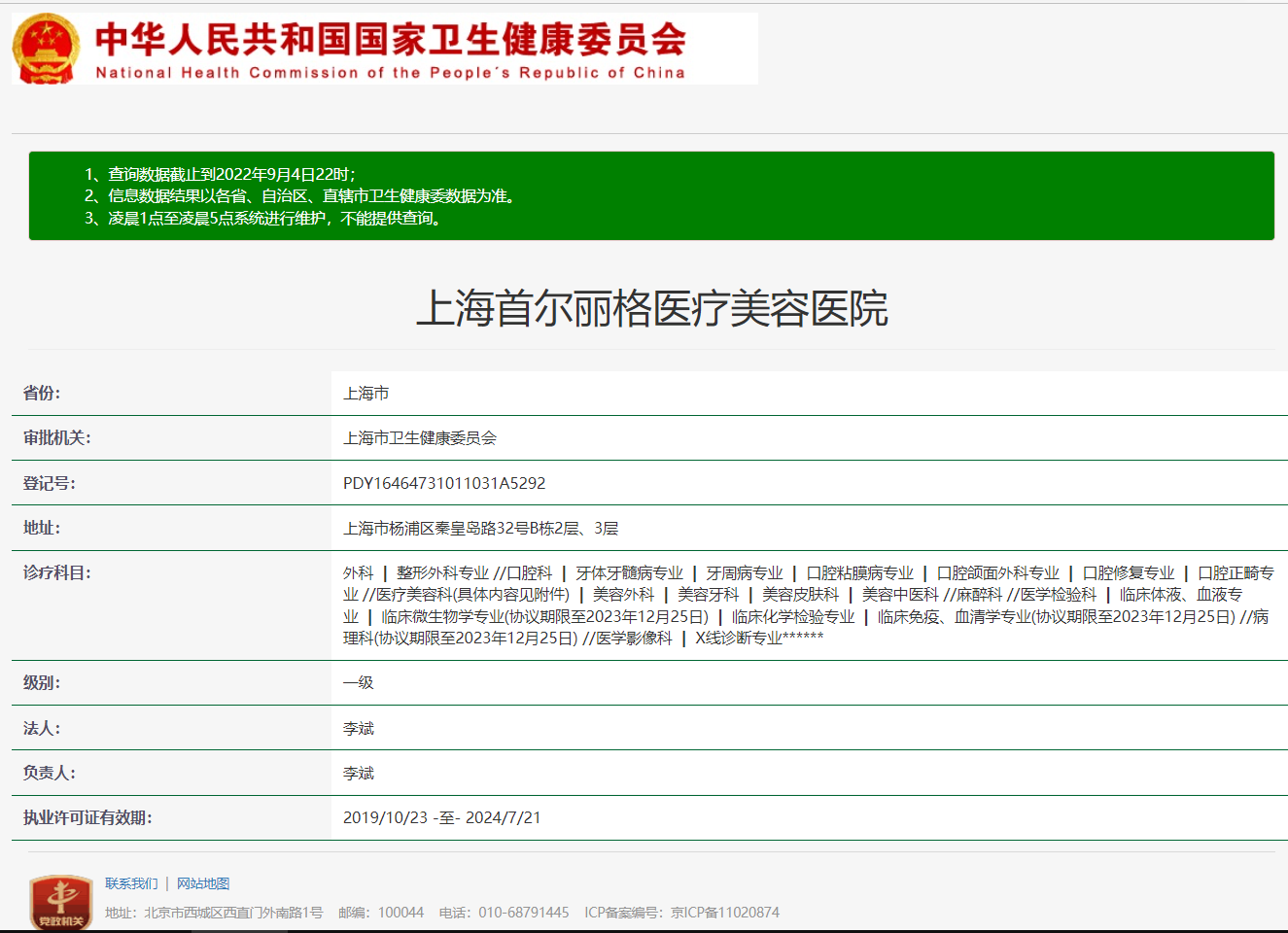The height and width of the screenshot is (933, 1288).
Task: Click the 登记号: label
Action: (x=50, y=484)
